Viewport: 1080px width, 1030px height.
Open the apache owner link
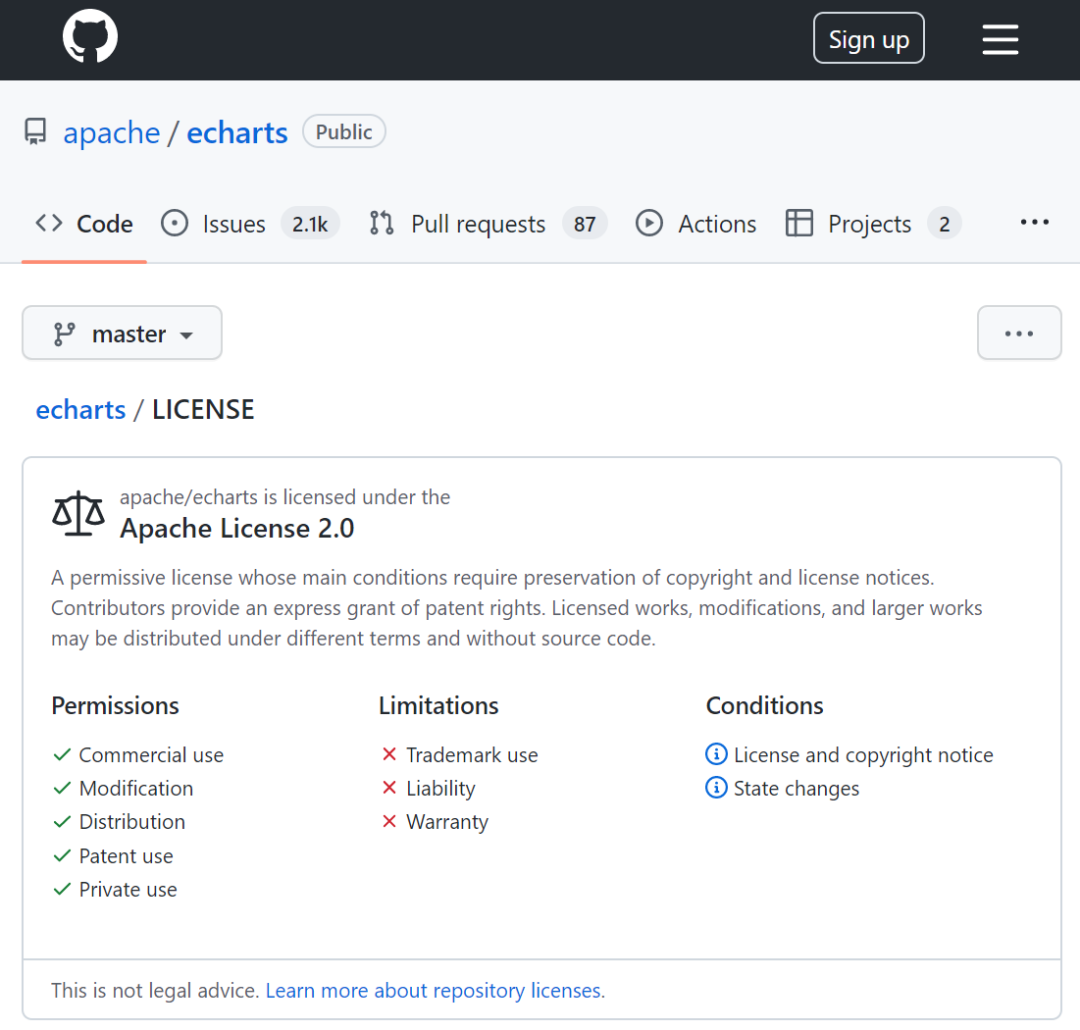point(112,132)
